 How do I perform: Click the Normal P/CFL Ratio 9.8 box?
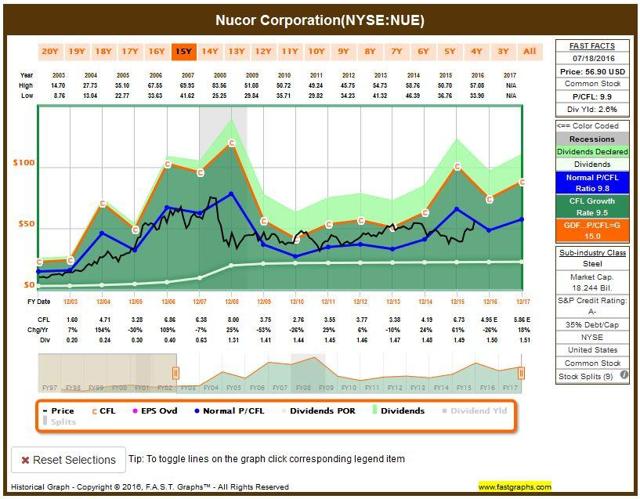tap(592, 183)
